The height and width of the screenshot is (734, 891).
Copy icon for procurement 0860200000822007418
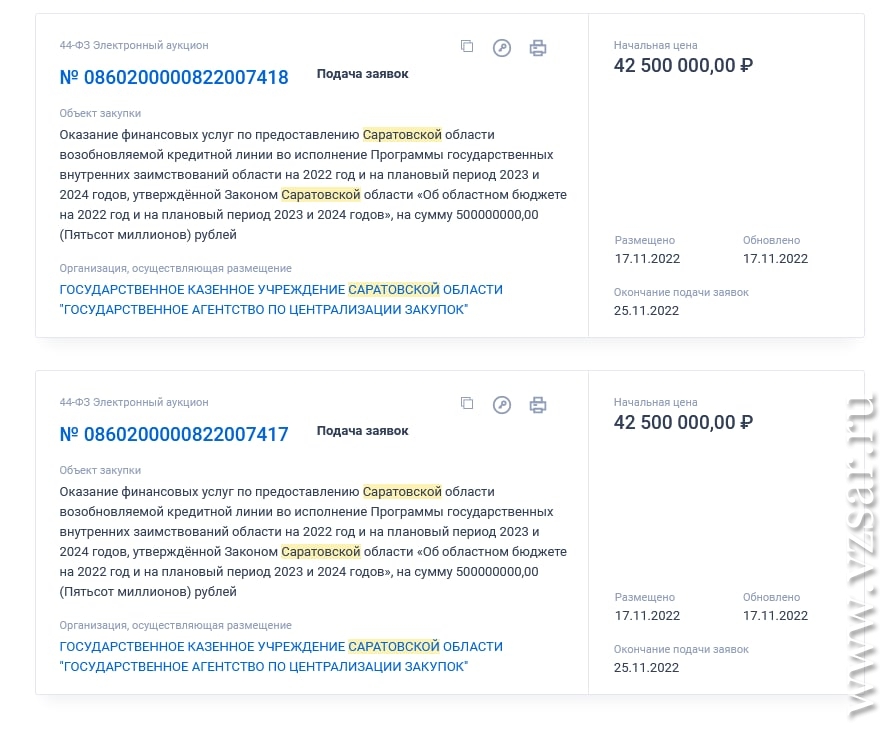[467, 47]
